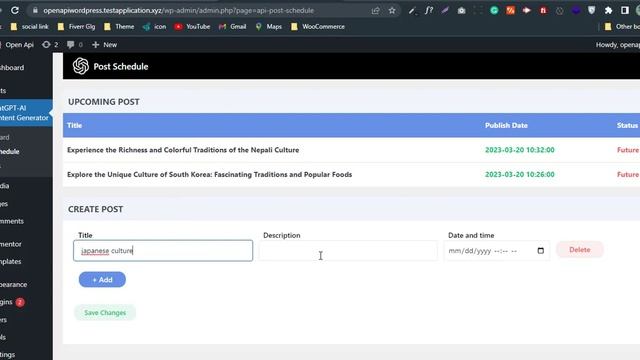The image size is (640, 360).
Task: Click the + Add button
Action: [x=102, y=280]
